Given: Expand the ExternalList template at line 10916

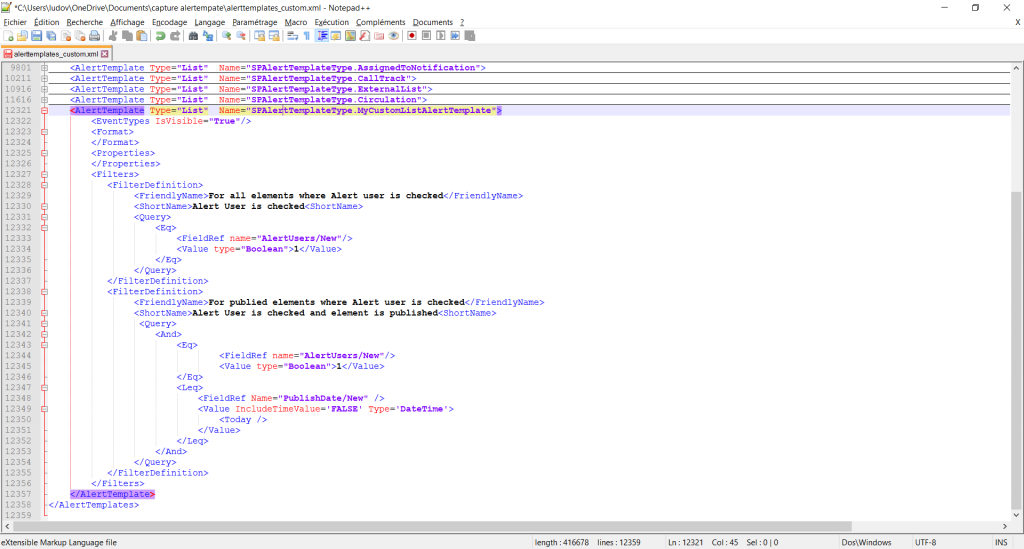Looking at the screenshot, I should click(44, 89).
